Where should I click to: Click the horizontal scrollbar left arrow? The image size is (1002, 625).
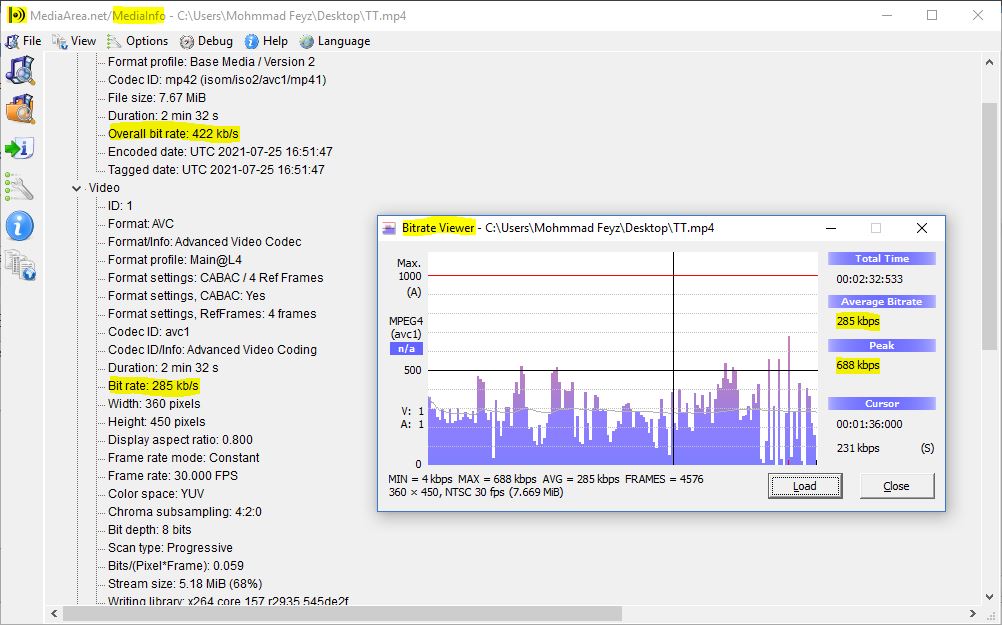coord(54,613)
